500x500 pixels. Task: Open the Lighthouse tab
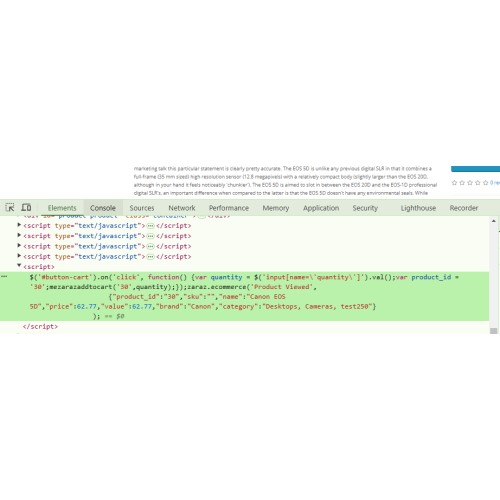(x=418, y=208)
